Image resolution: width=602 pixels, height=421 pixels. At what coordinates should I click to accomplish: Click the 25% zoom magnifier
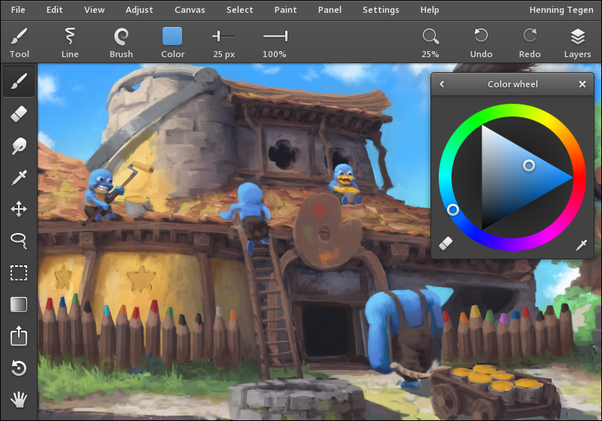430,42
